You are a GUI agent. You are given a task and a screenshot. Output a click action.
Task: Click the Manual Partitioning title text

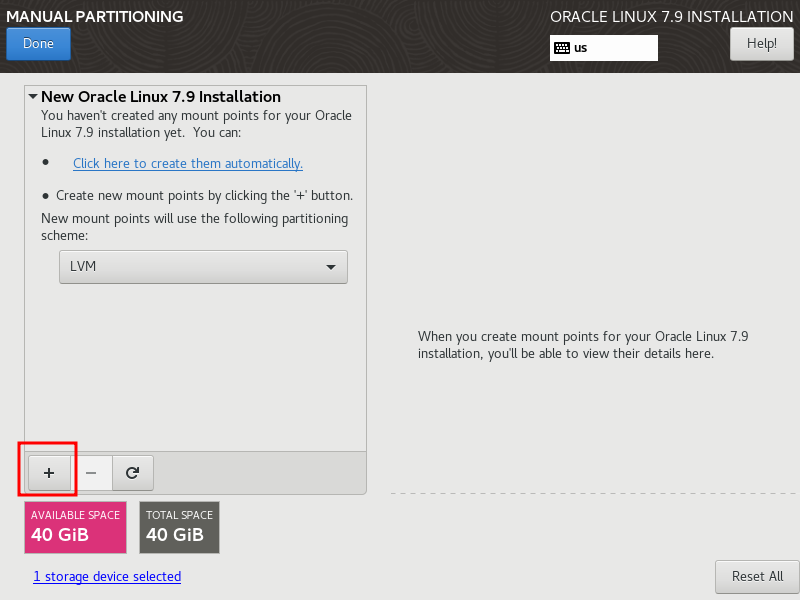click(x=95, y=16)
